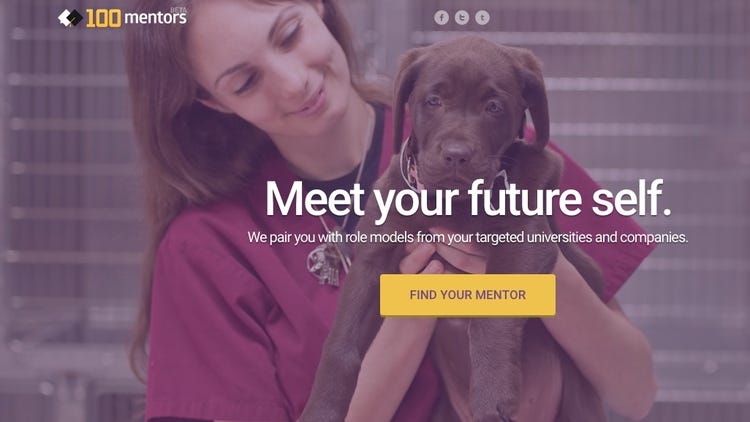Click the "We pair you with role models" tagline
Screen dimensions: 750x422
point(468,237)
